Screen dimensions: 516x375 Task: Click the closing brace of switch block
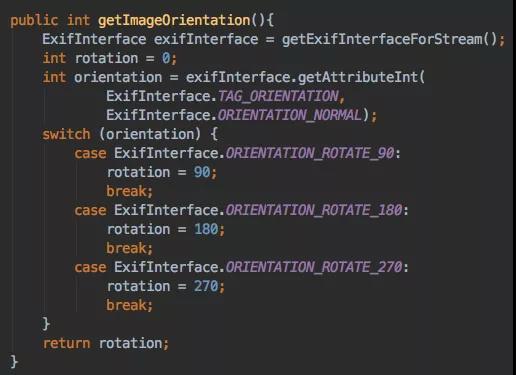pyautogui.click(x=46, y=324)
